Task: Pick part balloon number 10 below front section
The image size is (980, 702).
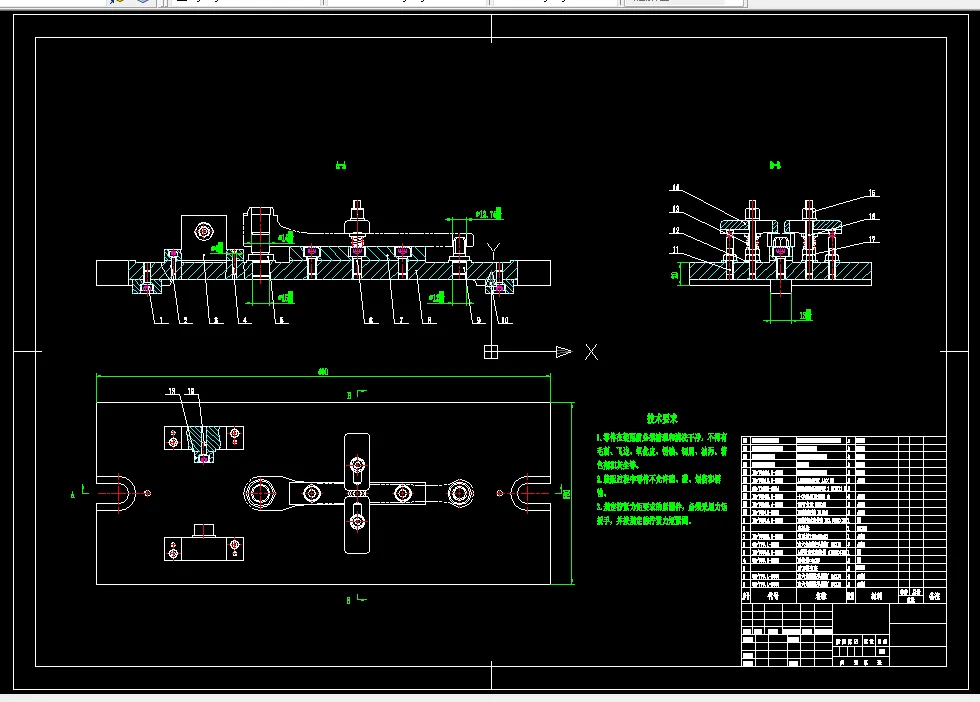Action: click(505, 320)
